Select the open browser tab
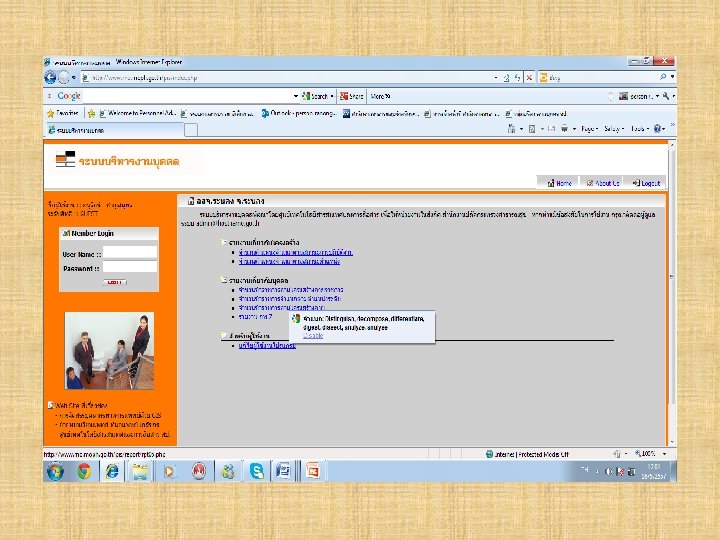The image size is (720, 540). click(115, 130)
